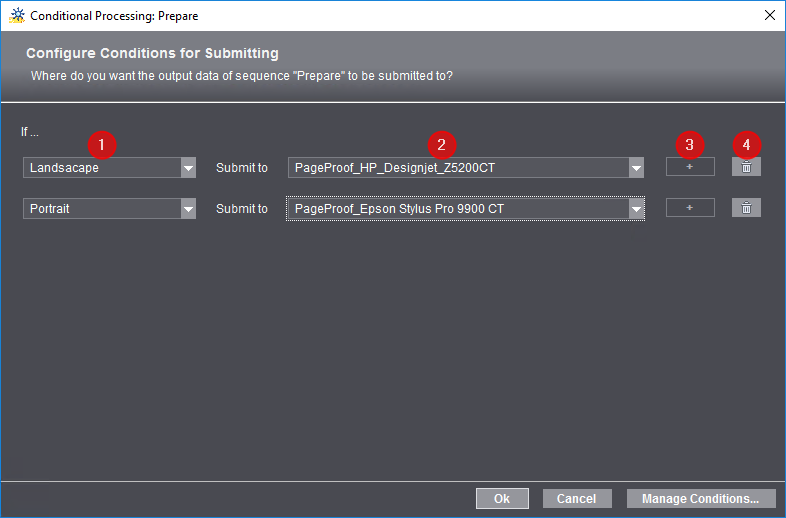Cancel the conditional processing setup
The height and width of the screenshot is (518, 786).
click(576, 498)
